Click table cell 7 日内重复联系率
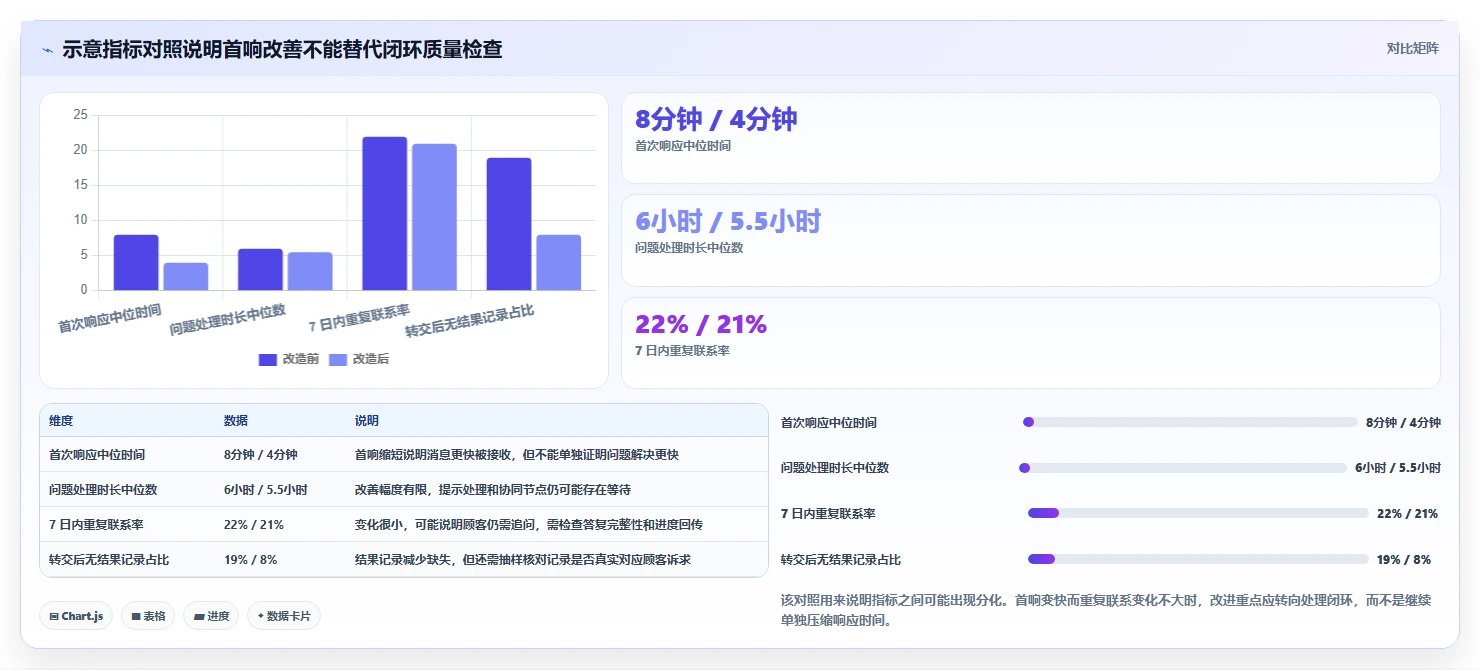Screen dimensions: 1480x670 point(96,525)
